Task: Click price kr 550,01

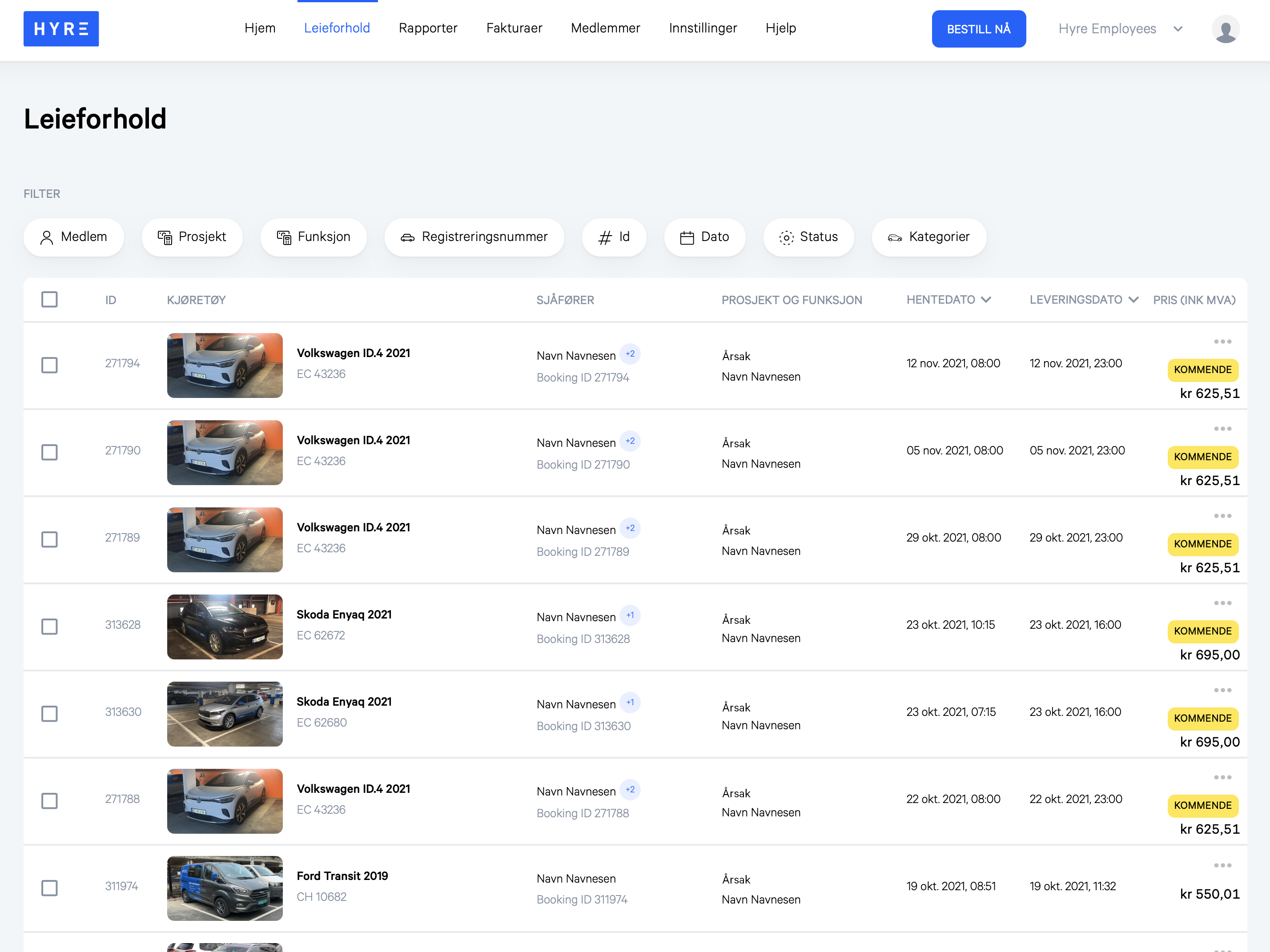Action: point(1210,895)
